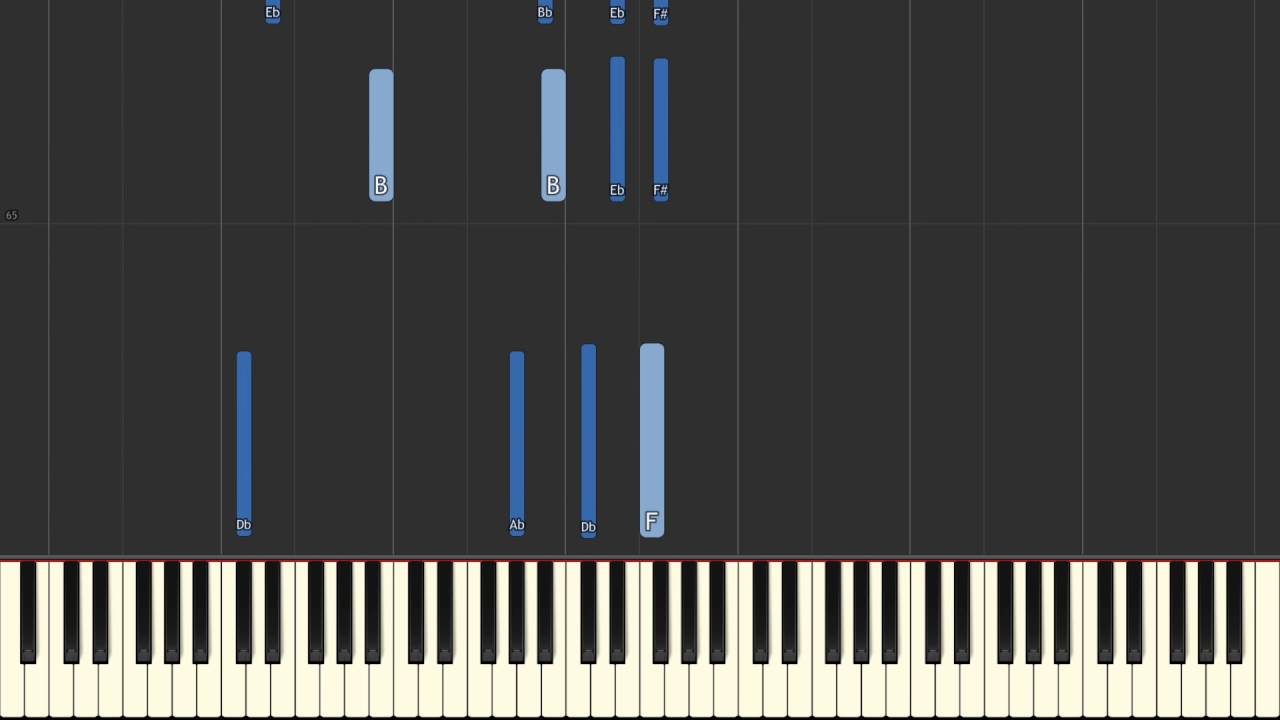Click the full-length F# note bar
Image resolution: width=1280 pixels, height=720 pixels.
(x=661, y=129)
